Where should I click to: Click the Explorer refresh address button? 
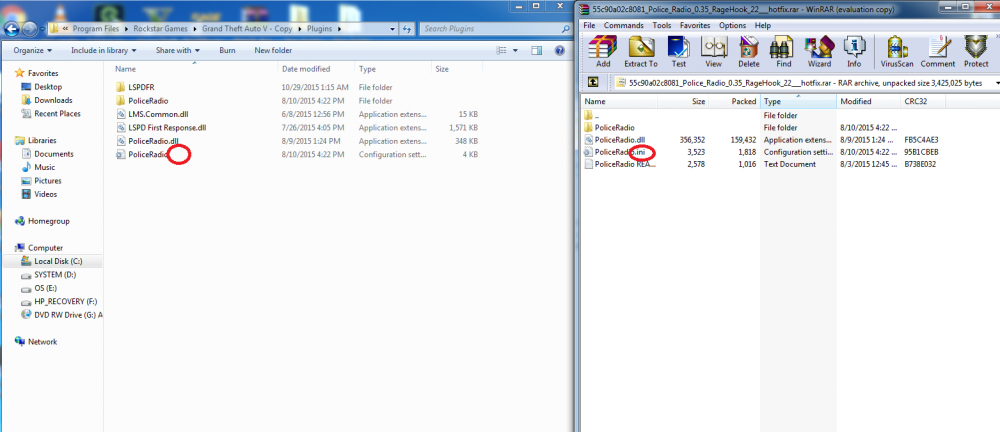[x=407, y=29]
